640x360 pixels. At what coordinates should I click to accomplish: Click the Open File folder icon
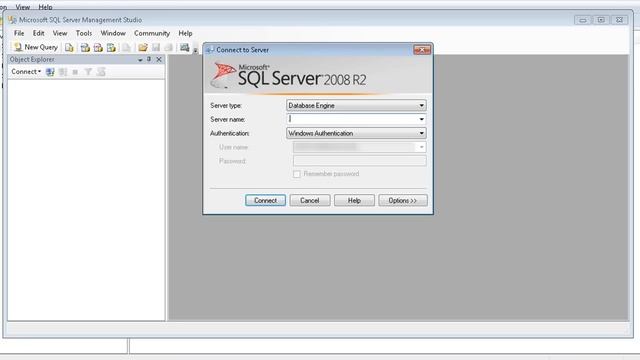143,48
